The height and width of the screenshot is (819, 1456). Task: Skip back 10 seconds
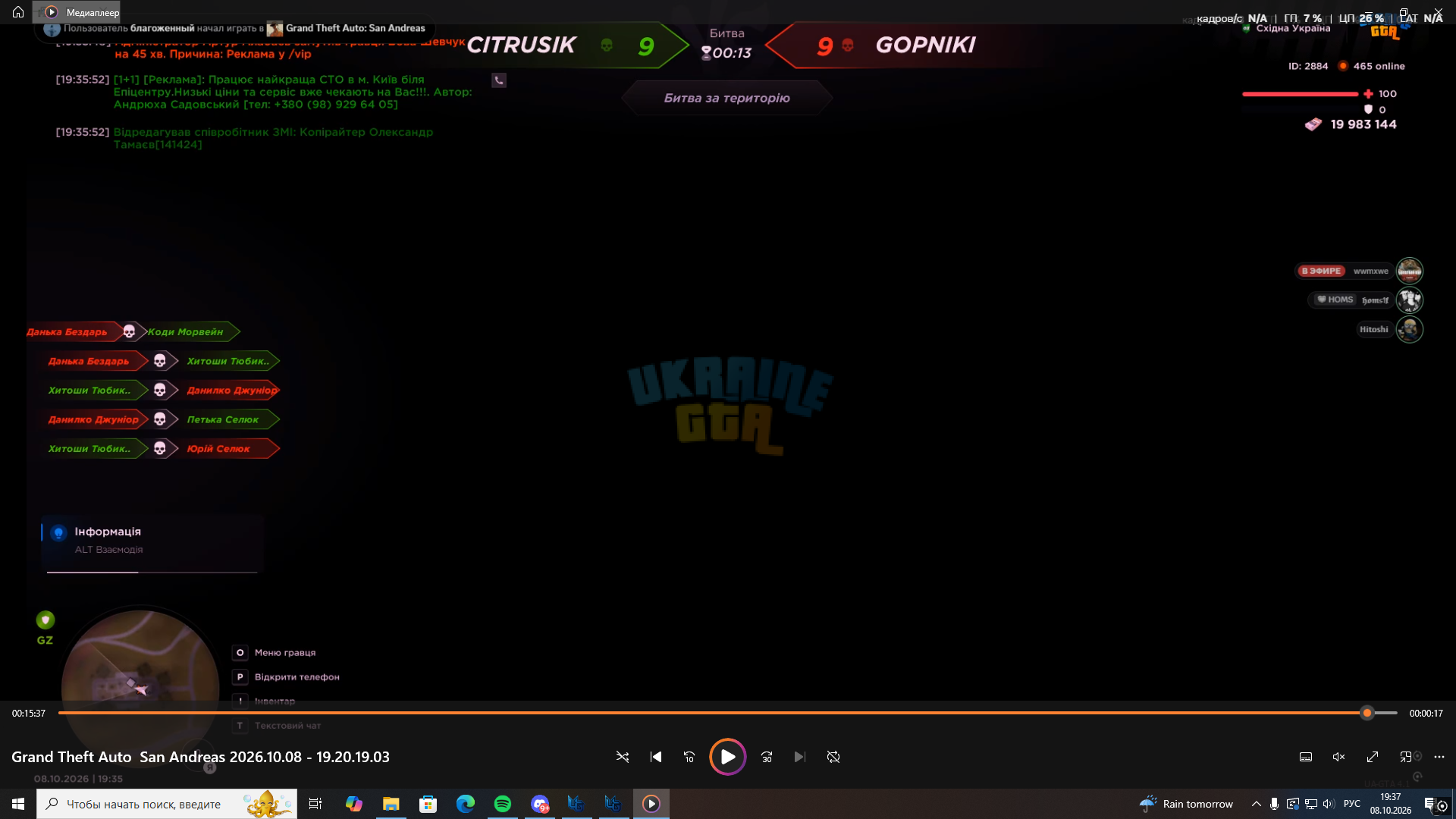[x=689, y=757]
